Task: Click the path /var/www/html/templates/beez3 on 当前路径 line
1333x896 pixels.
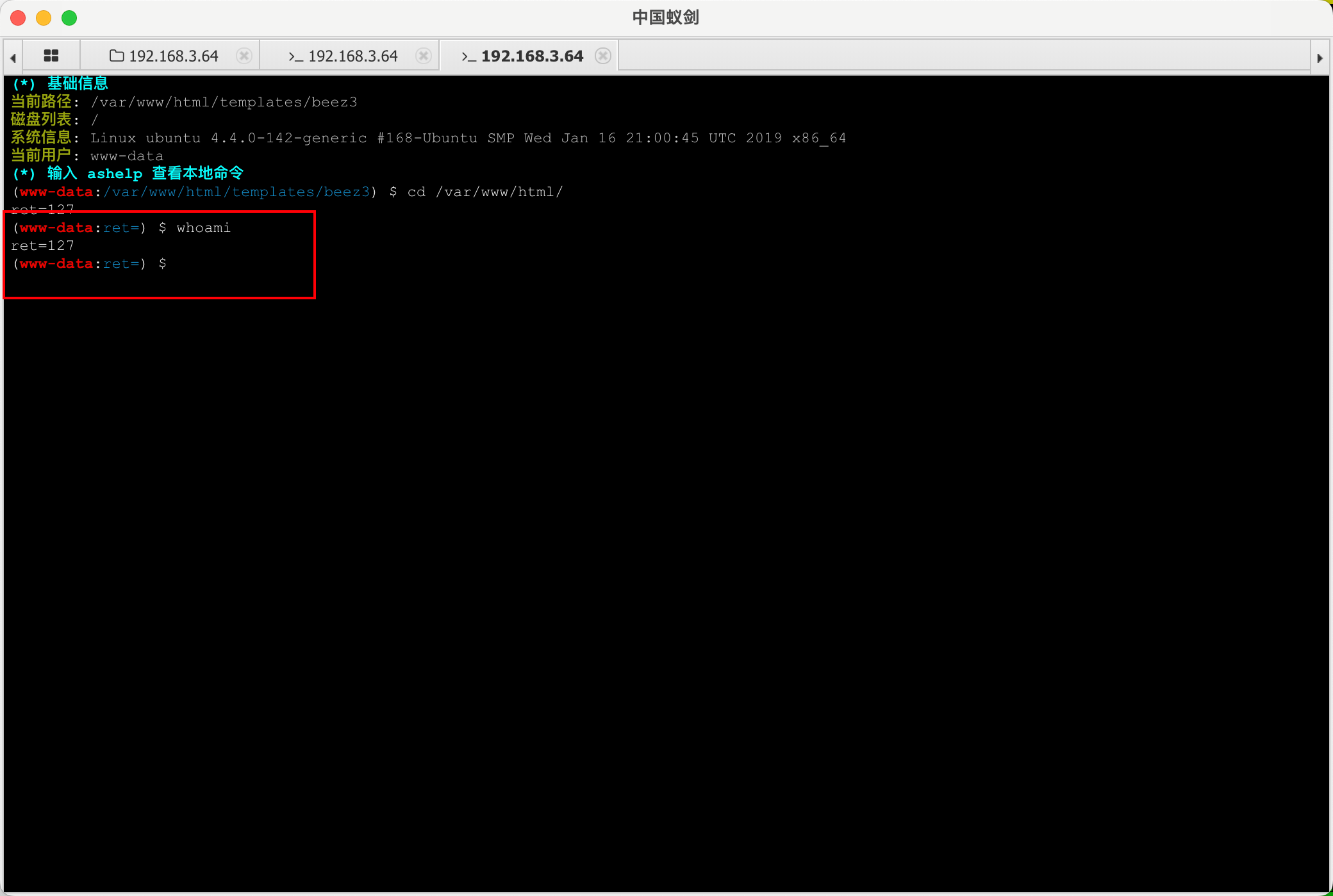Action: 224,102
